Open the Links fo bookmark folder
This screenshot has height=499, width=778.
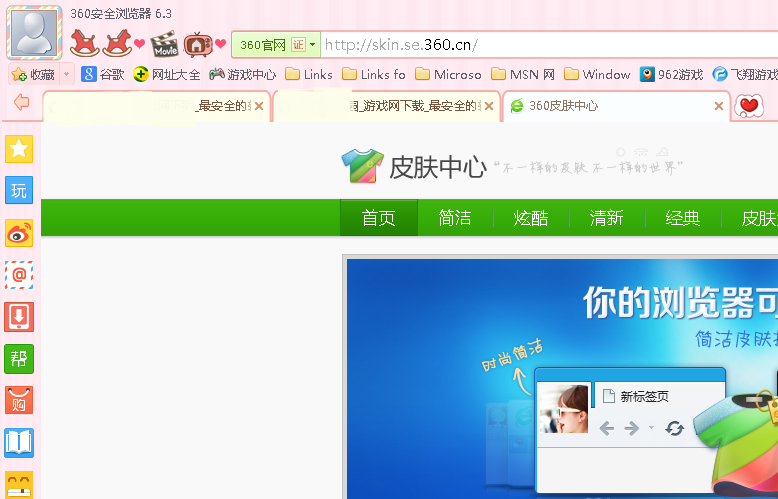(374, 74)
